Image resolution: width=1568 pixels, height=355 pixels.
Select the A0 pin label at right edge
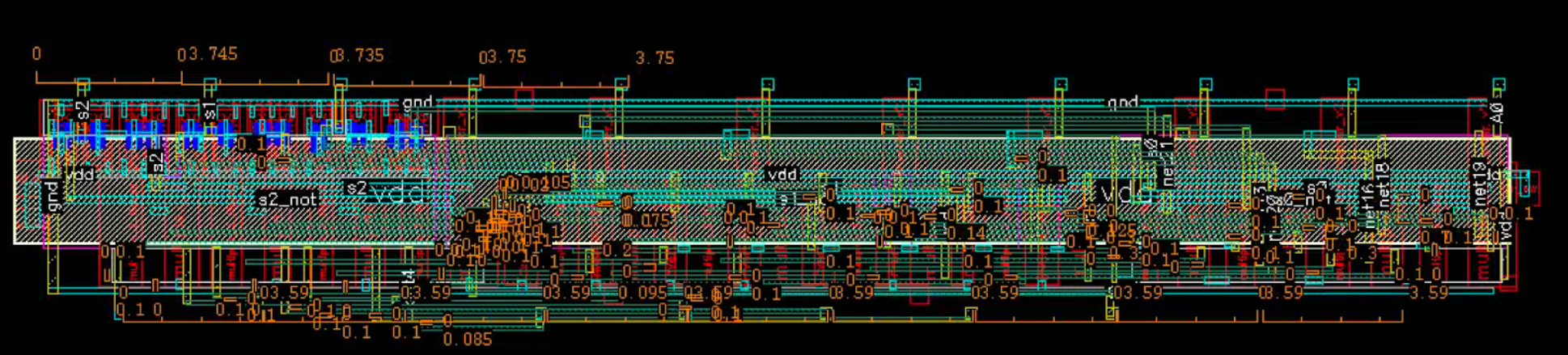(x=1498, y=112)
